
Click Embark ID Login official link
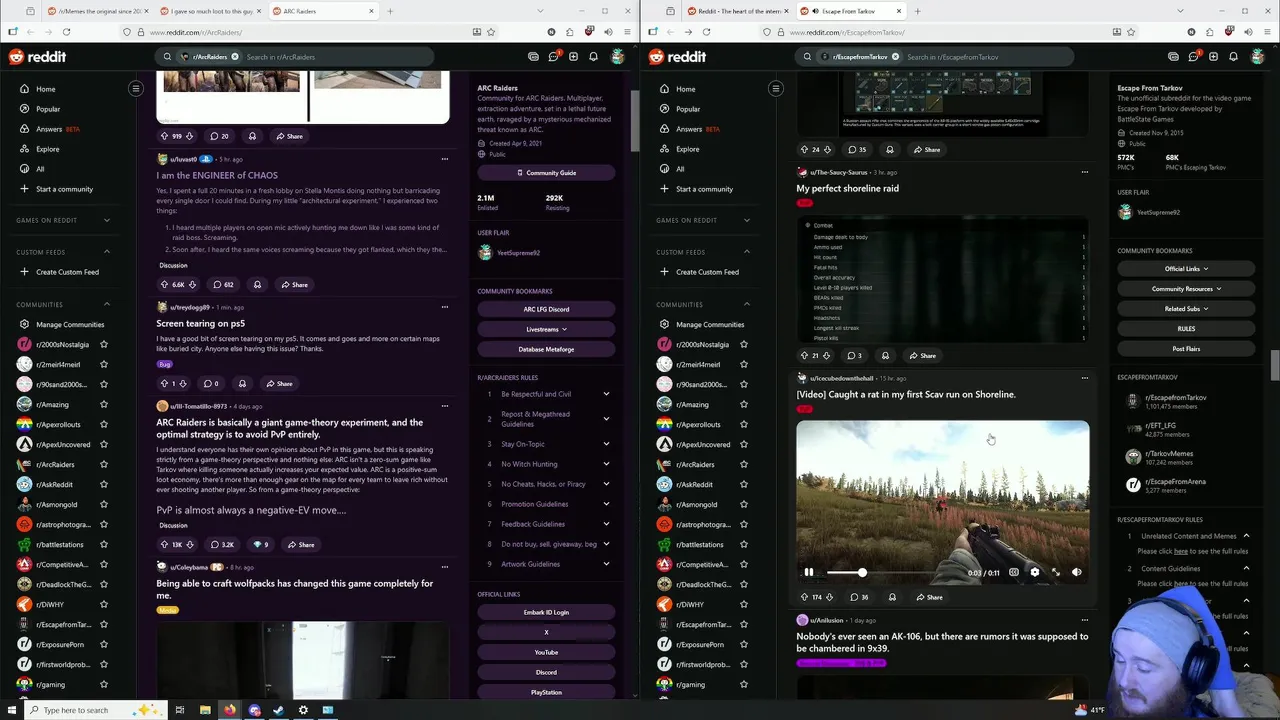[x=546, y=612]
